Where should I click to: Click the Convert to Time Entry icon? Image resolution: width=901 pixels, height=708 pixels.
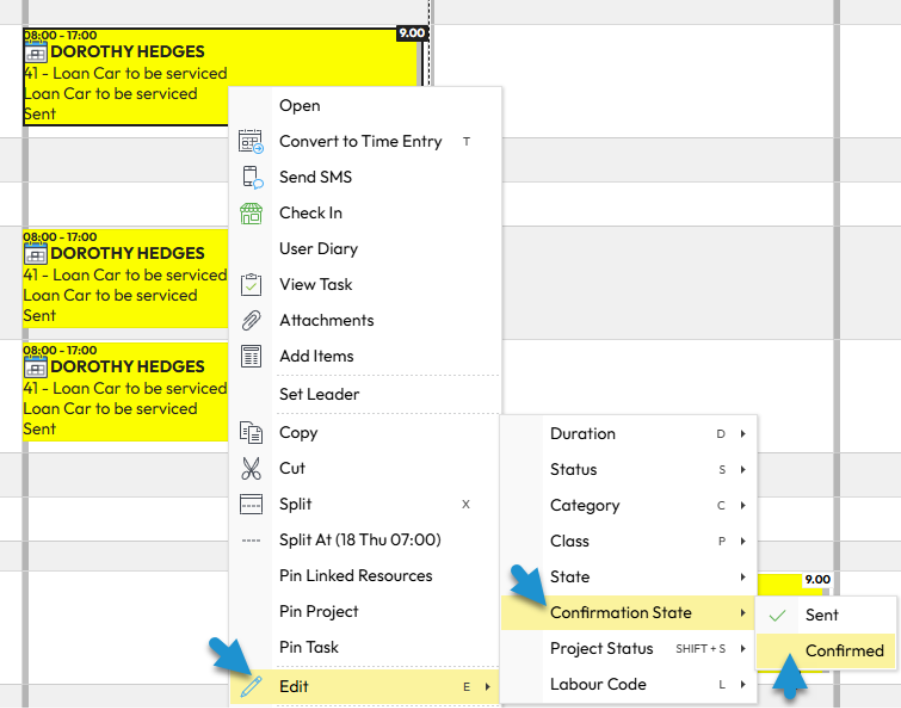251,142
